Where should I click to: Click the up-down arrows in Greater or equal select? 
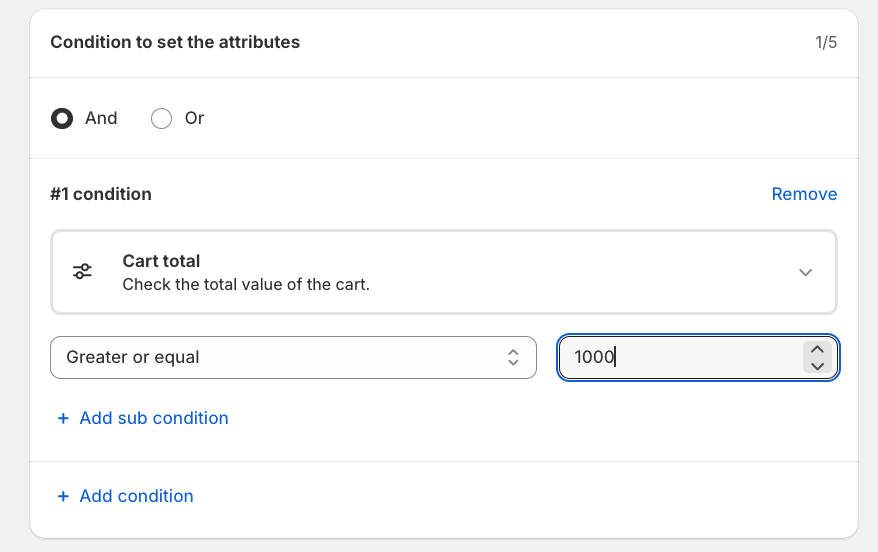[x=513, y=357]
